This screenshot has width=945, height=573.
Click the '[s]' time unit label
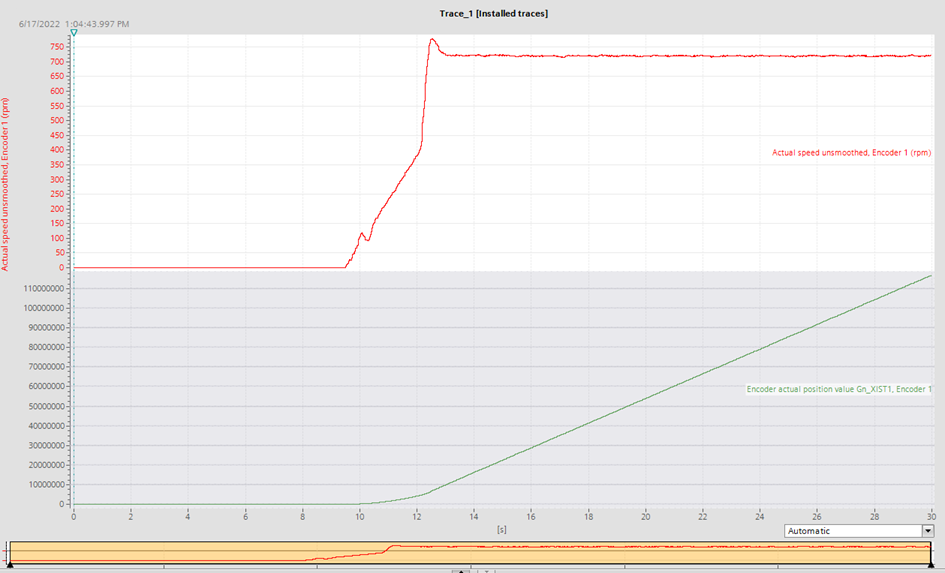(501, 530)
